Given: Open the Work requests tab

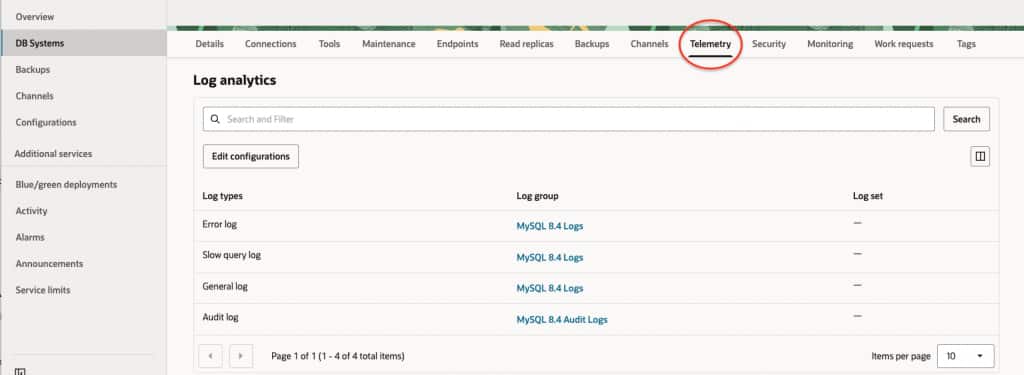Looking at the screenshot, I should 904,44.
